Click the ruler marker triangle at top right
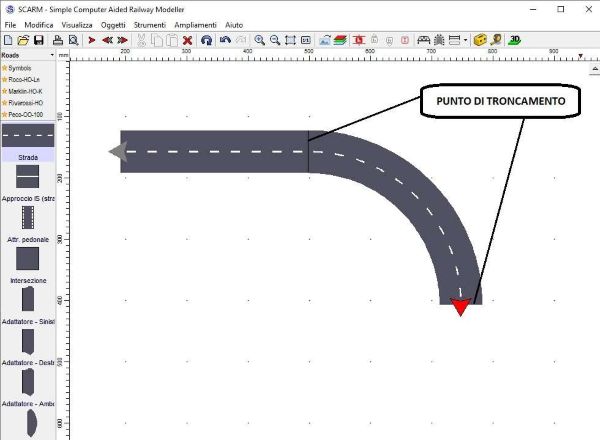Image resolution: width=600 pixels, height=440 pixels. coord(580,56)
